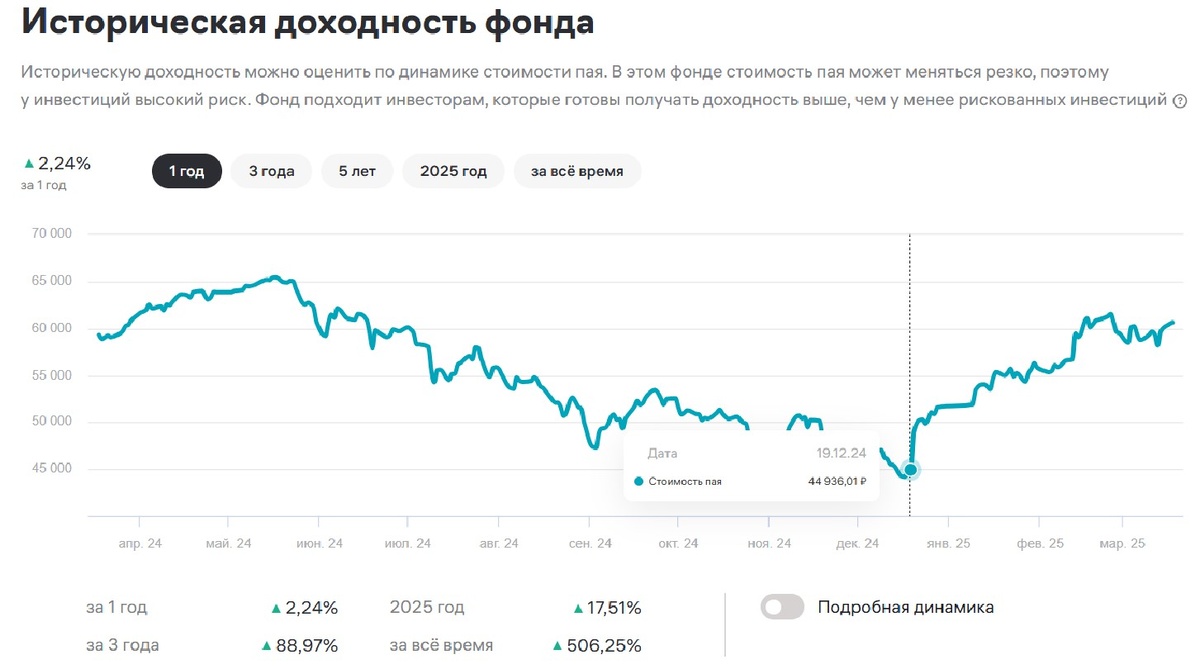Click the teal bullet beside "Стоимость пая"
This screenshot has height=669, width=1200.
(x=637, y=481)
